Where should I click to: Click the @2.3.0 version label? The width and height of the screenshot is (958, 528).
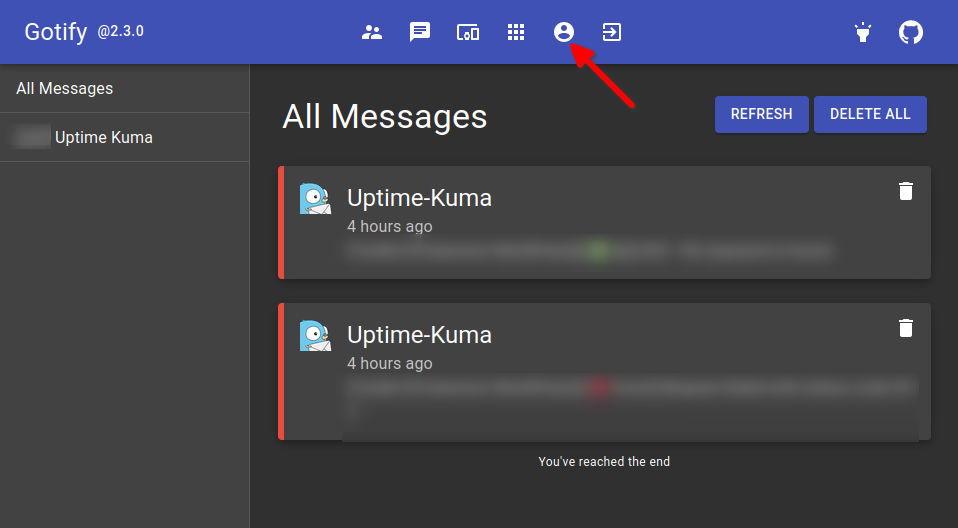(120, 31)
